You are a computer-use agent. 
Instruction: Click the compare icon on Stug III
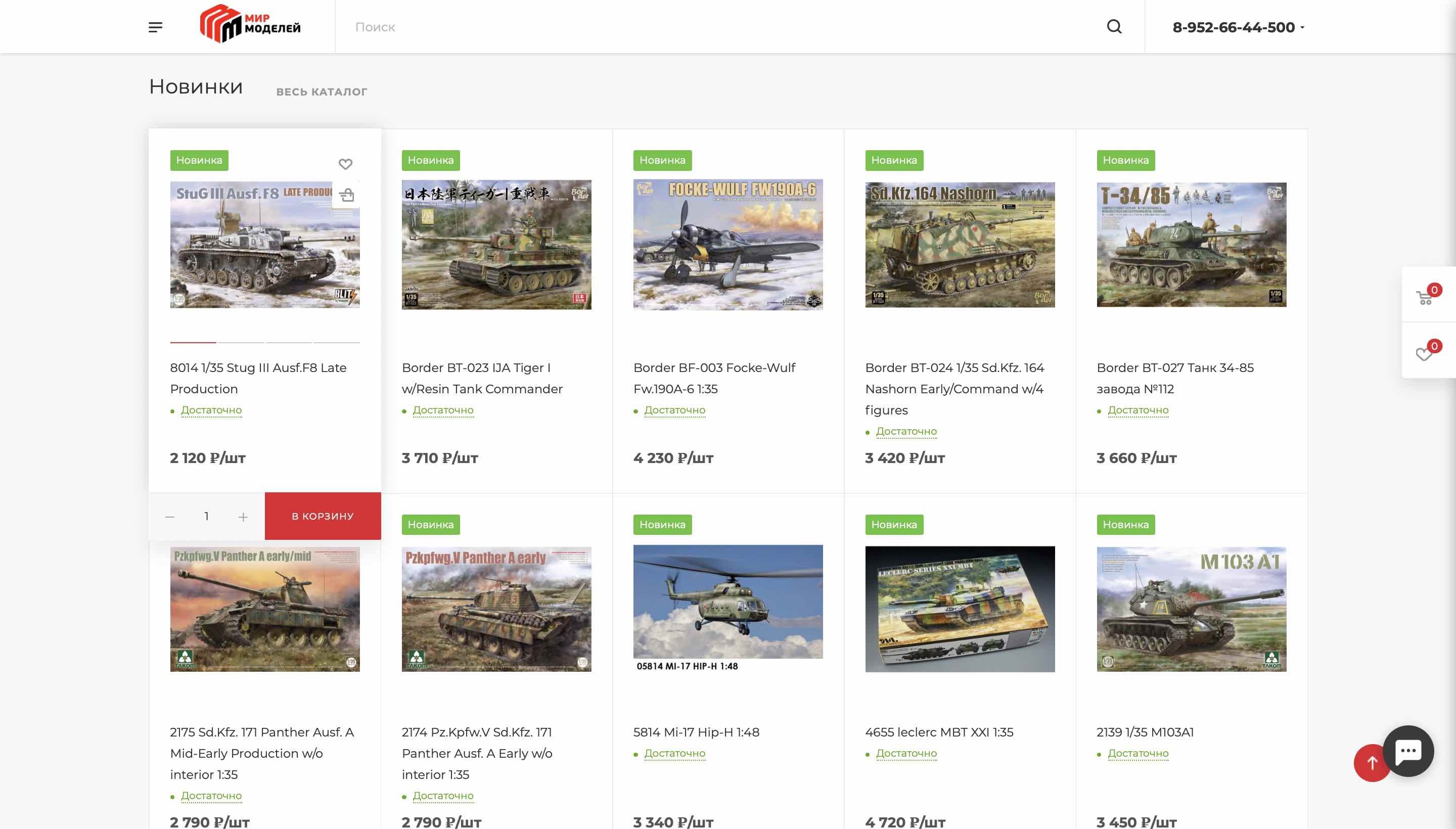point(346,196)
